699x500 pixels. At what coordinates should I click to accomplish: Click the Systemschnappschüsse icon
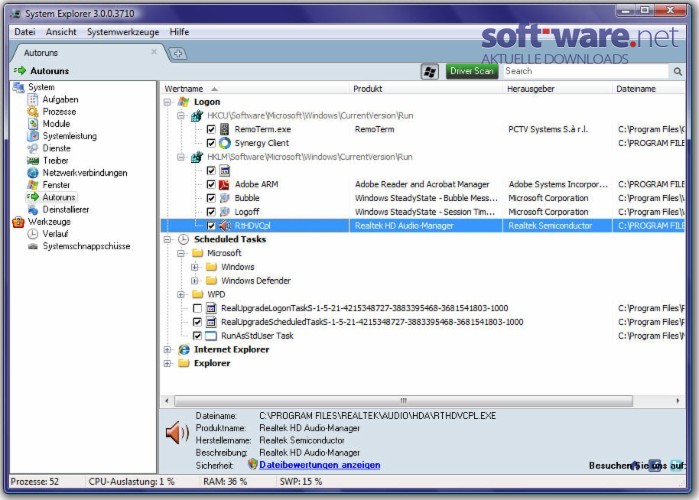pos(33,246)
